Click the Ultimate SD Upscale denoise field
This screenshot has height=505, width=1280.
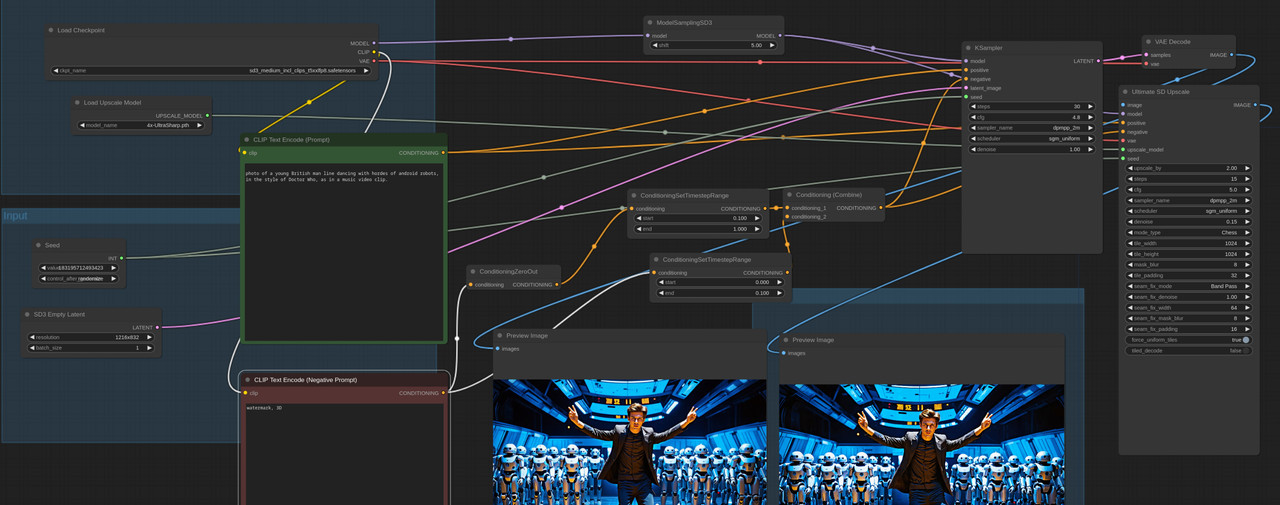[x=1188, y=222]
